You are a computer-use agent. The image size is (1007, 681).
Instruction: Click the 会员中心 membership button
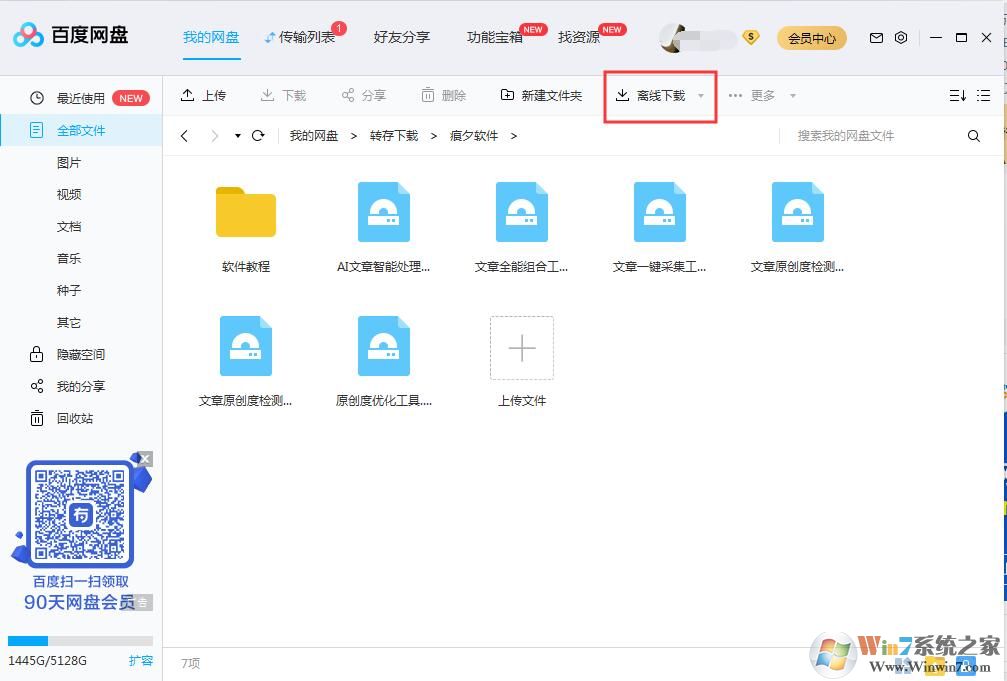811,37
